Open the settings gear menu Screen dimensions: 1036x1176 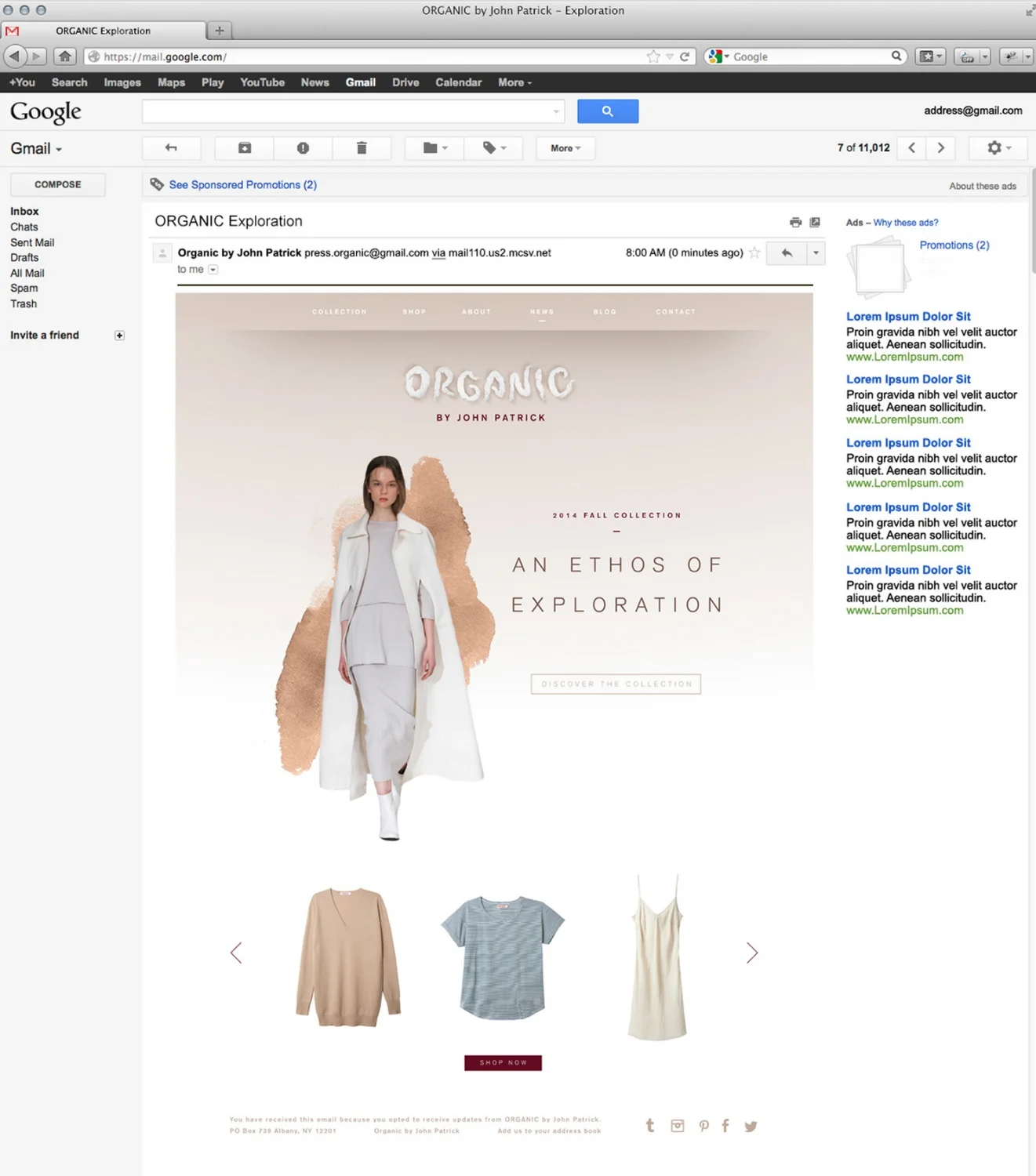pyautogui.click(x=998, y=148)
